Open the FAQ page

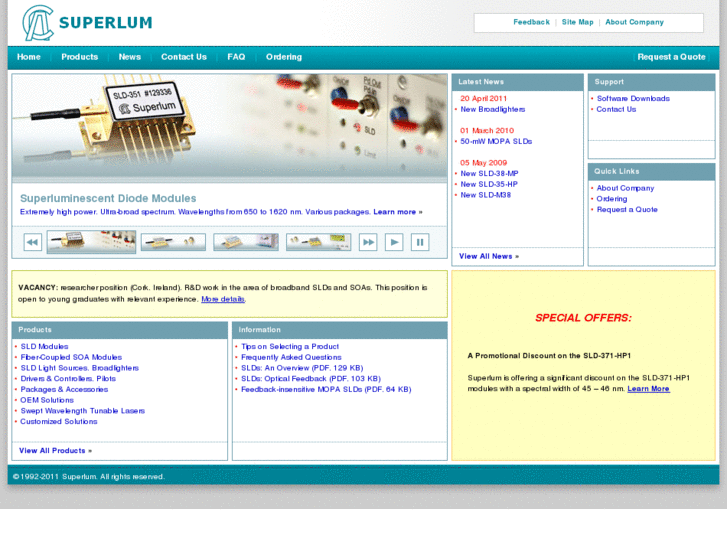[x=236, y=57]
